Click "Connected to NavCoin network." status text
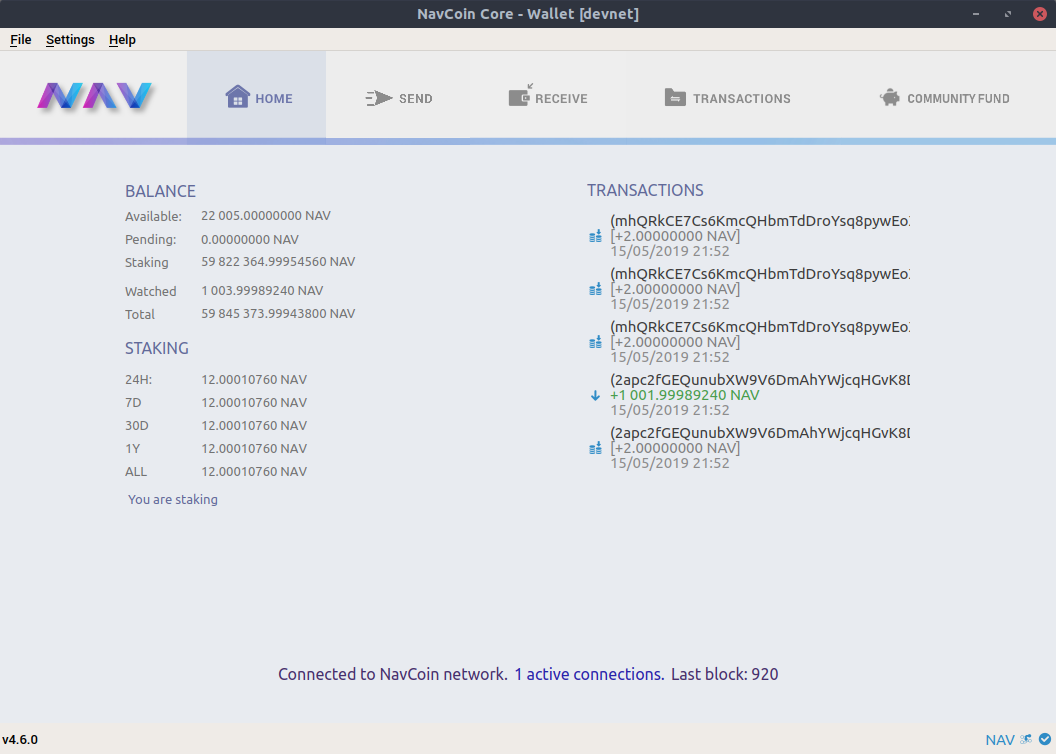Screen dimensions: 1056x754 coord(393,674)
